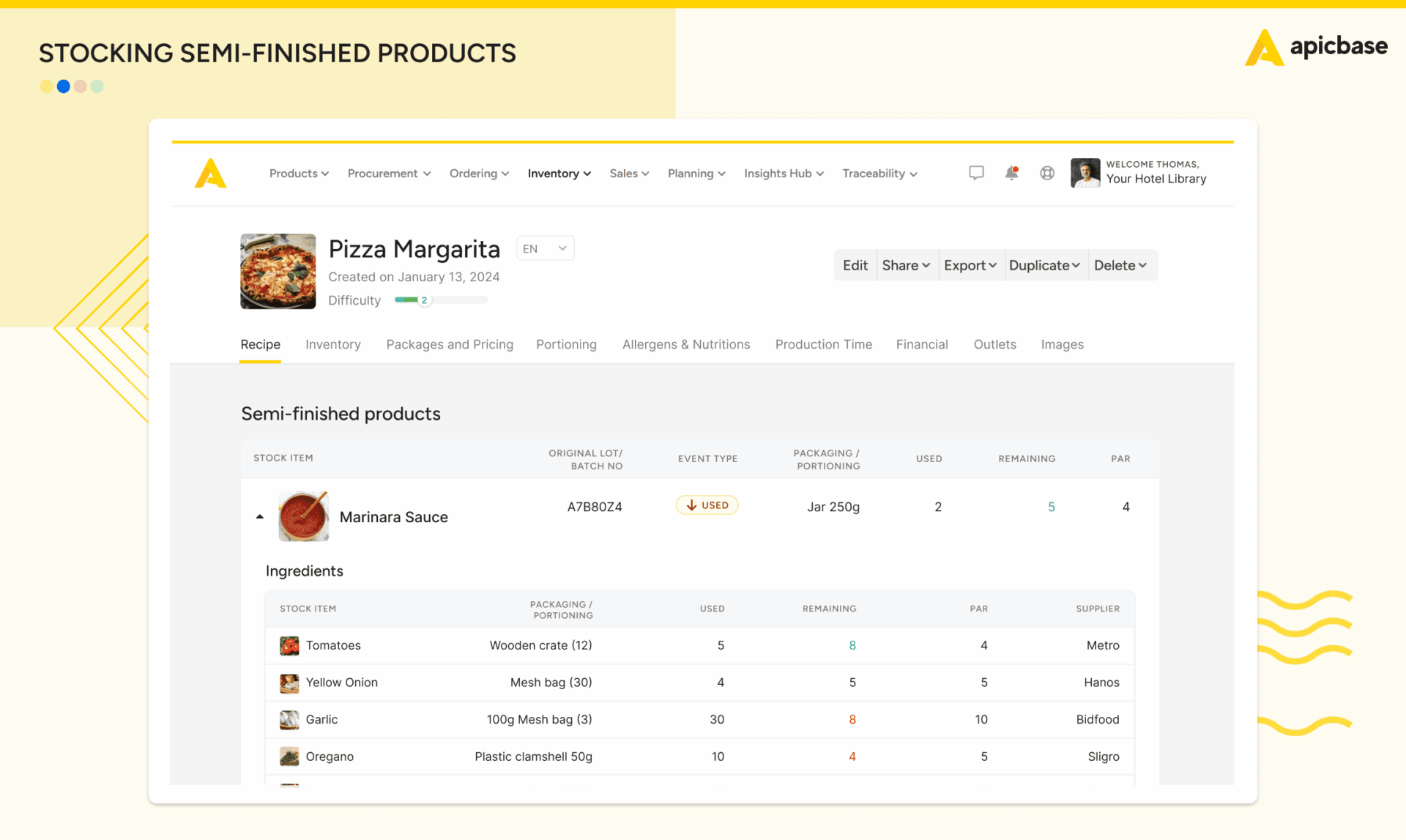Click the USED event type badge
This screenshot has height=840, width=1406.
pyautogui.click(x=707, y=505)
